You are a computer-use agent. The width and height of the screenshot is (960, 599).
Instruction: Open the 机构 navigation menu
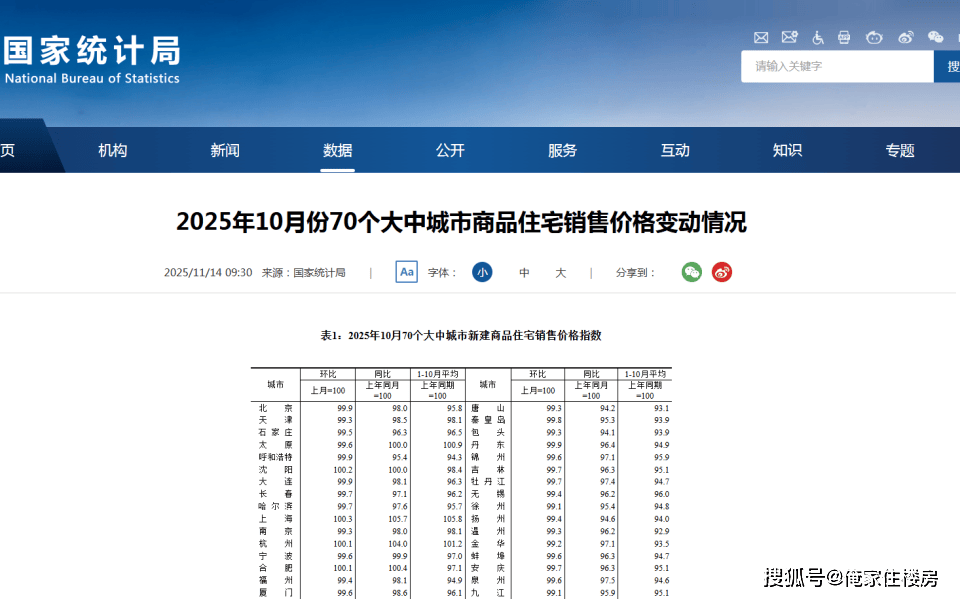[x=113, y=150]
